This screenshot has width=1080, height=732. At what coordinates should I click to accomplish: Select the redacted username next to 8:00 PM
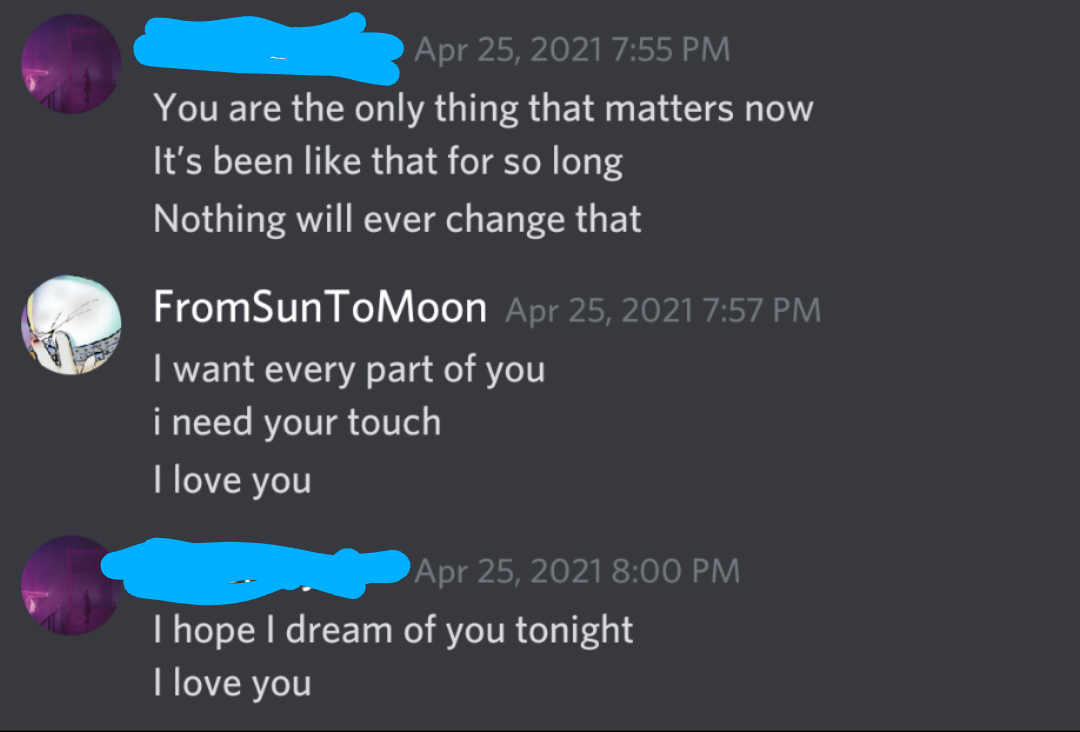click(256, 570)
